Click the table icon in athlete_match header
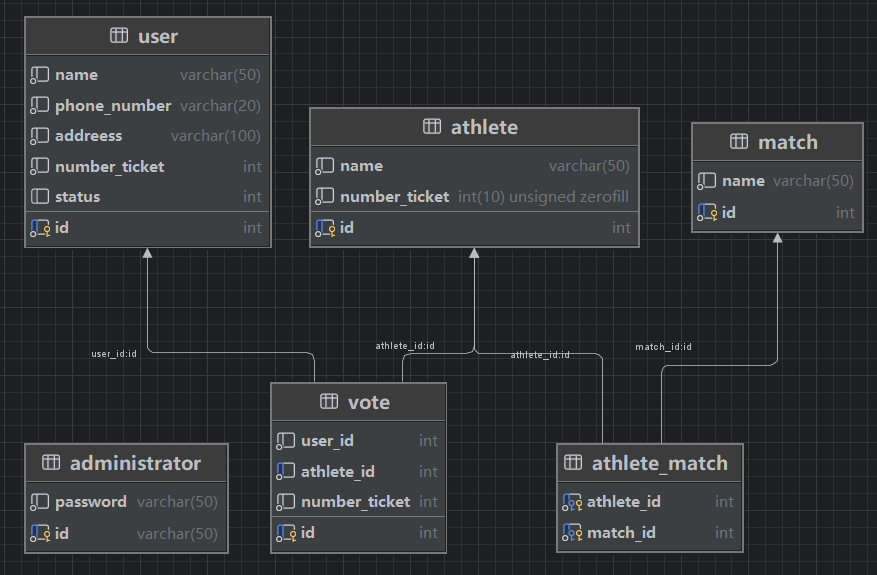 573,463
